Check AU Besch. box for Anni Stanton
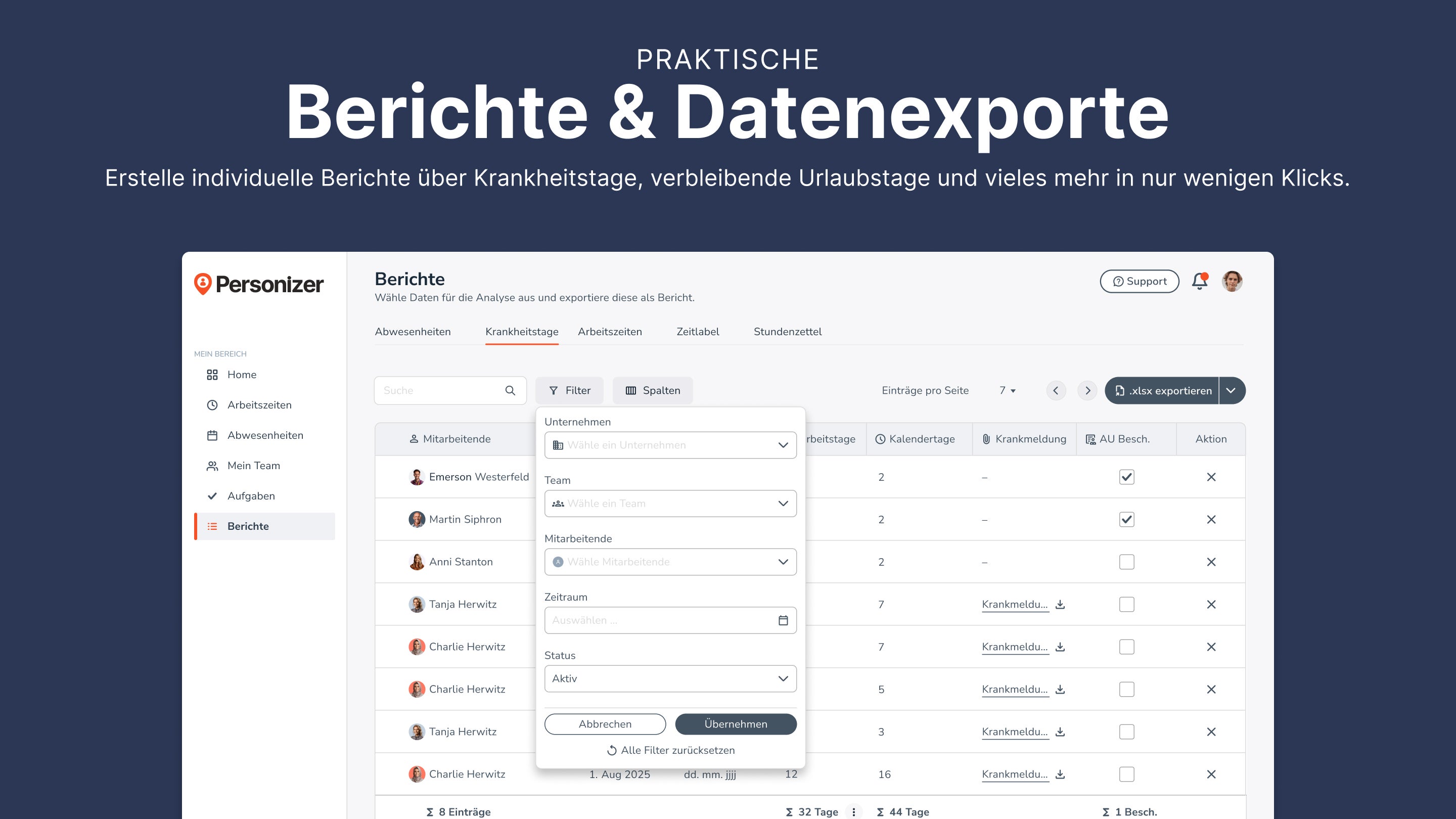The height and width of the screenshot is (819, 1456). [1126, 562]
